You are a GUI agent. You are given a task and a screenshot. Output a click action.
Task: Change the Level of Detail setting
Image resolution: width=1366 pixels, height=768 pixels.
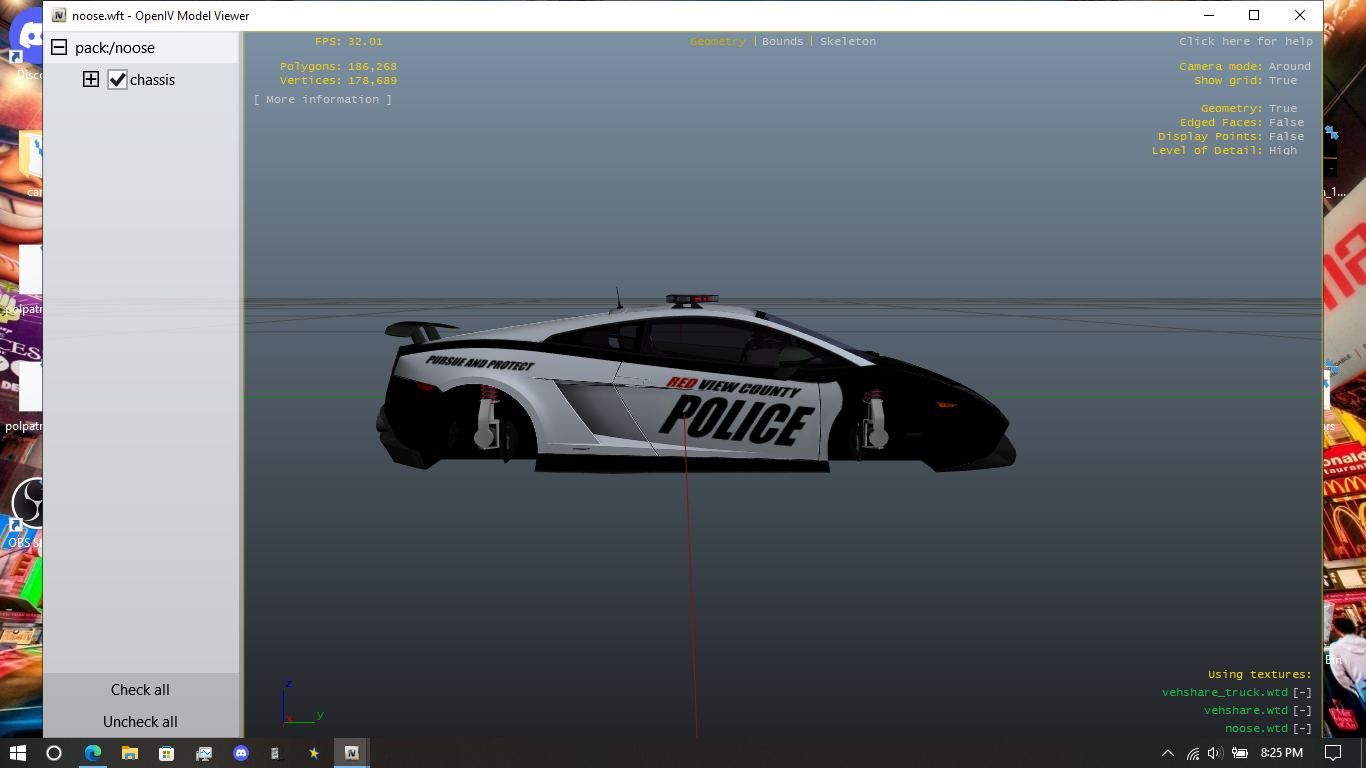1282,151
